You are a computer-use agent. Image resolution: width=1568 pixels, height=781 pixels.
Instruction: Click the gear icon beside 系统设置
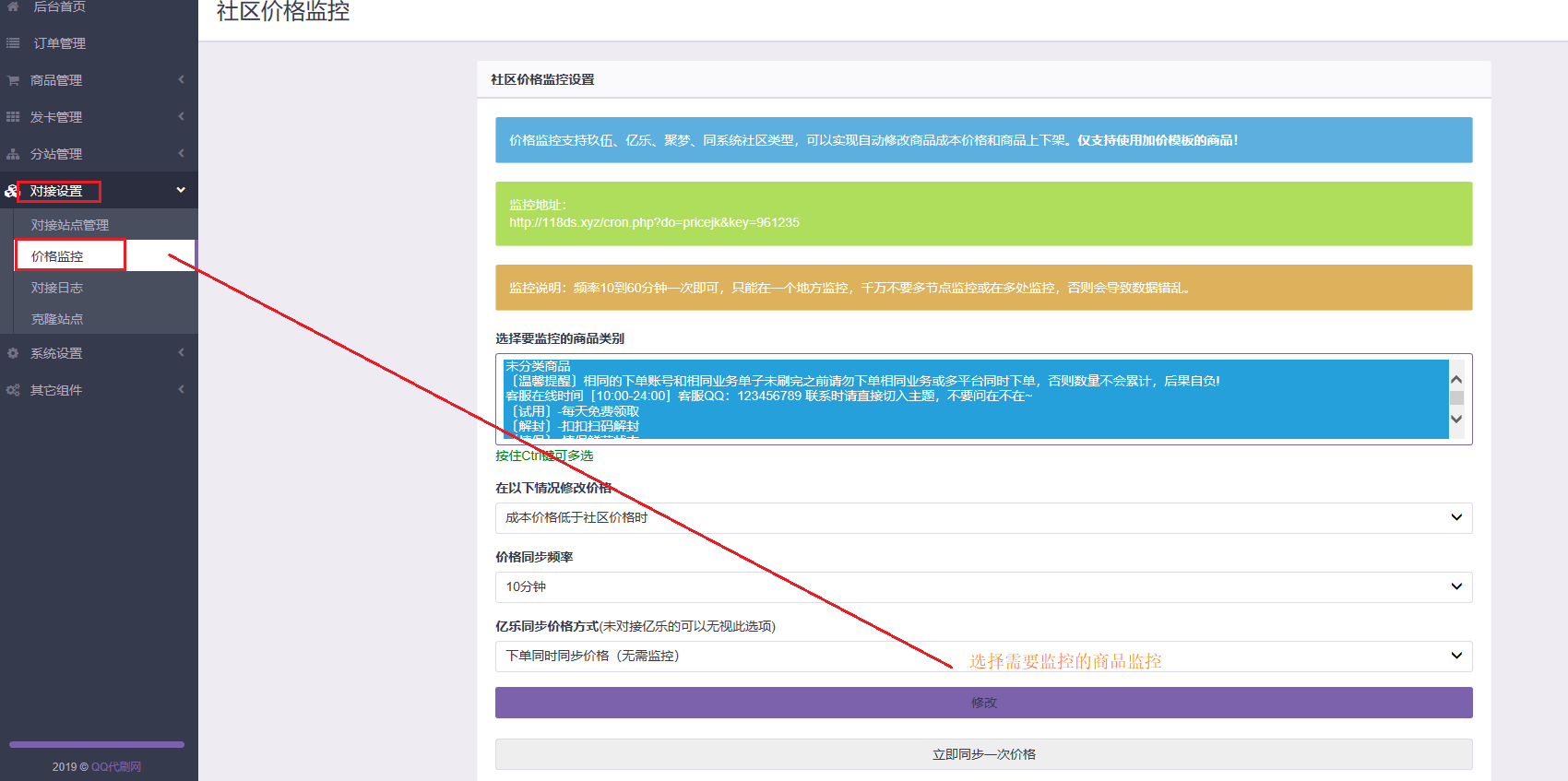pos(13,353)
